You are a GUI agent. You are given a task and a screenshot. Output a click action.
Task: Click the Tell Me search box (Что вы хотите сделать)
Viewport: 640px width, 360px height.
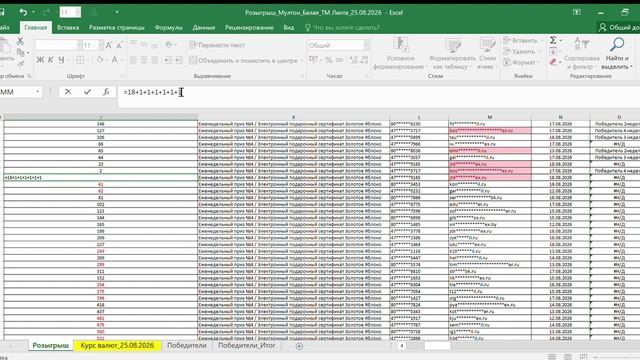click(x=342, y=27)
